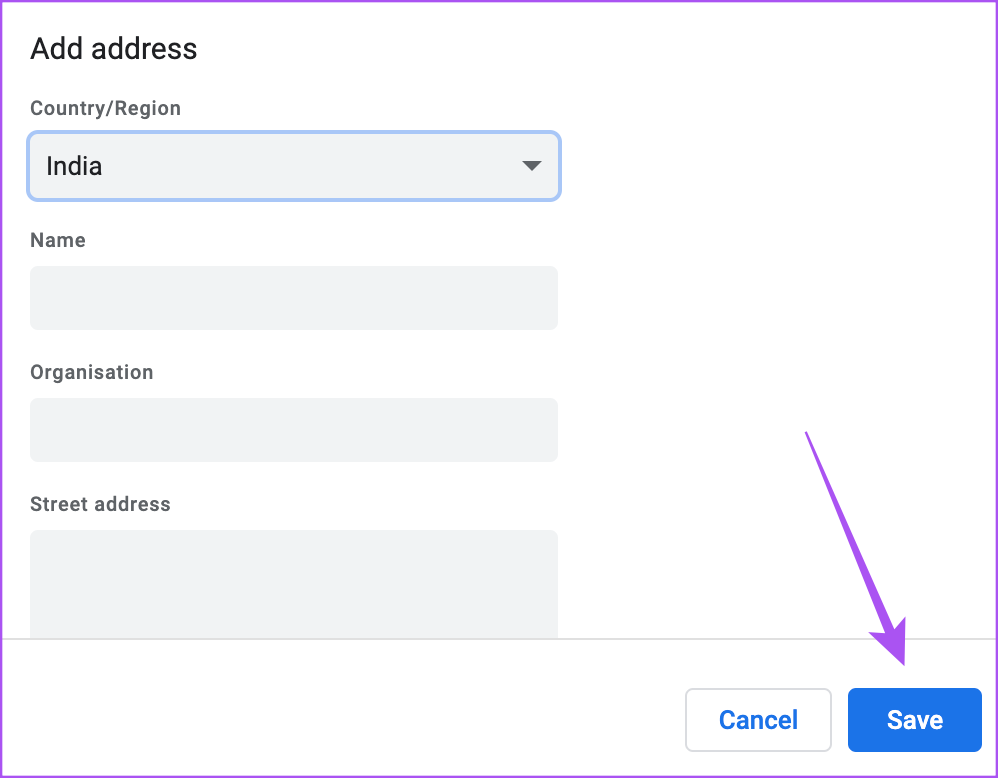The image size is (998, 778).
Task: Click the Organisation label text
Action: (91, 372)
